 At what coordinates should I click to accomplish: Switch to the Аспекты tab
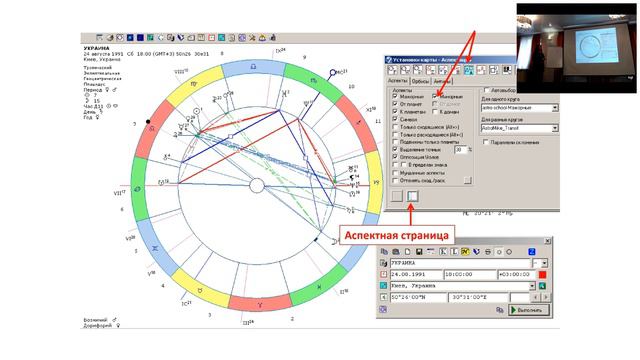point(398,81)
